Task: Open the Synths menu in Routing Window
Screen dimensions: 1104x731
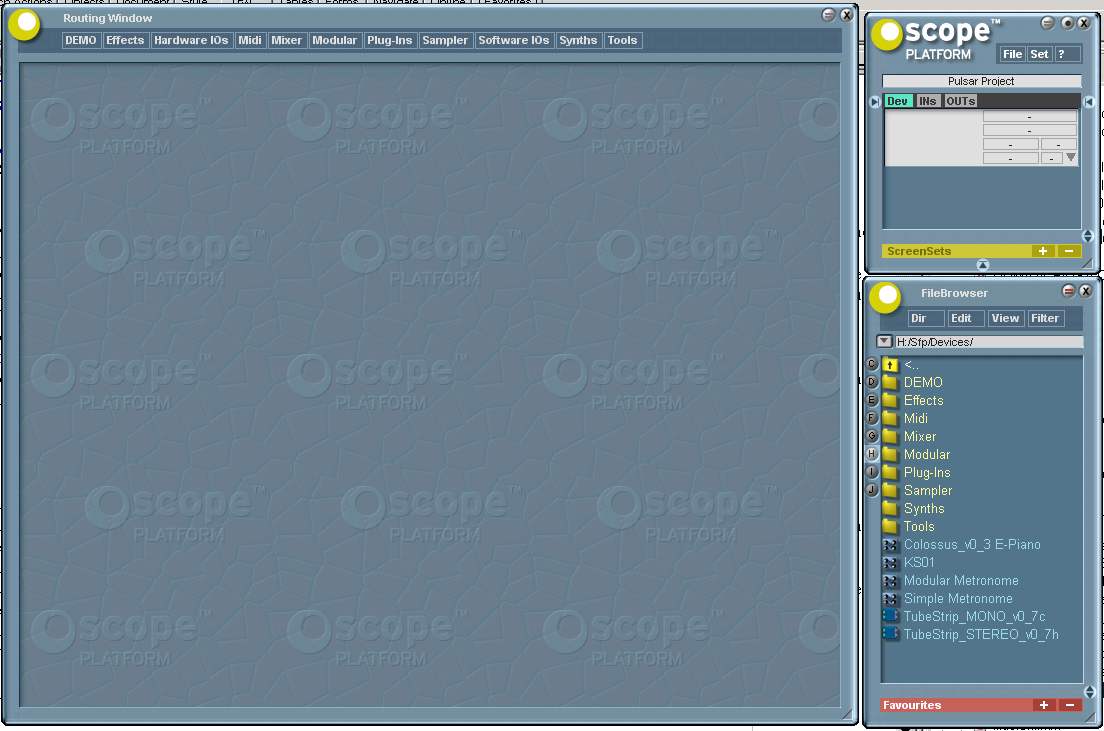Action: click(578, 40)
